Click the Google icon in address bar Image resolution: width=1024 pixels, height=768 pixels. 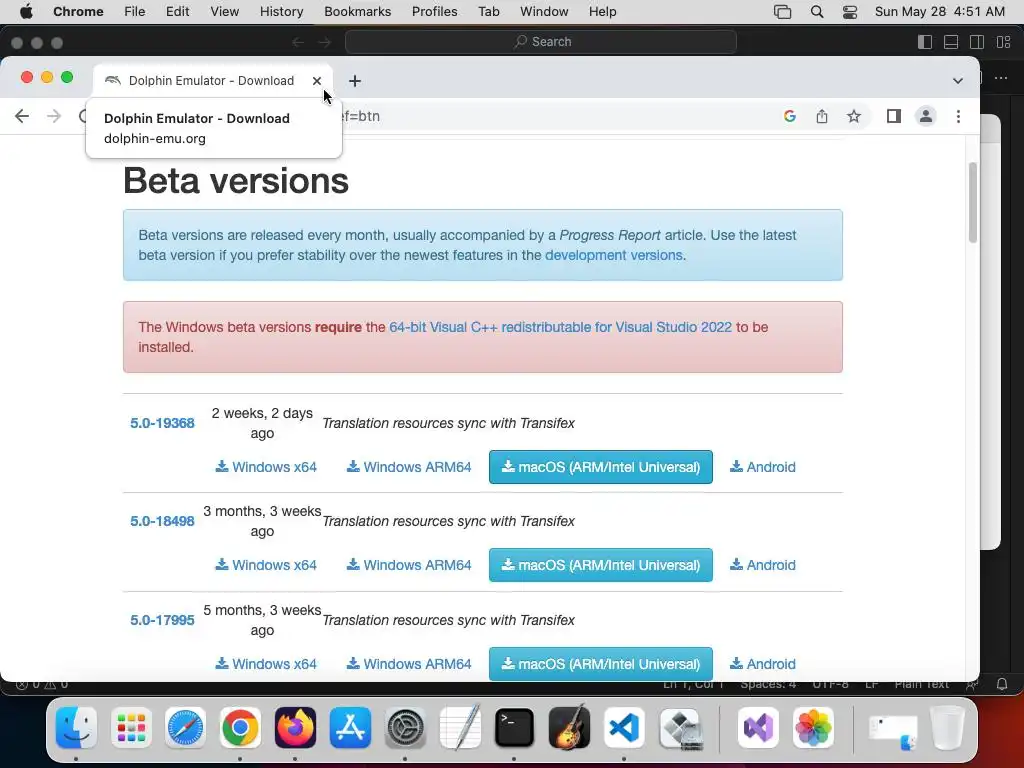tap(790, 116)
